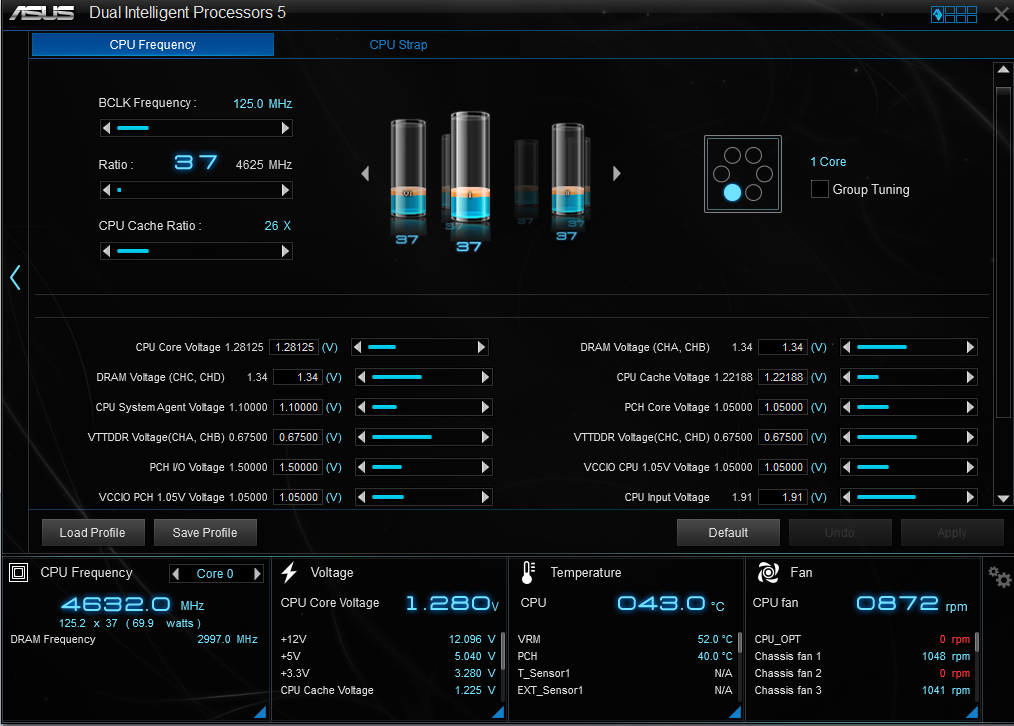Click the Default button
This screenshot has width=1014, height=726.
(728, 533)
